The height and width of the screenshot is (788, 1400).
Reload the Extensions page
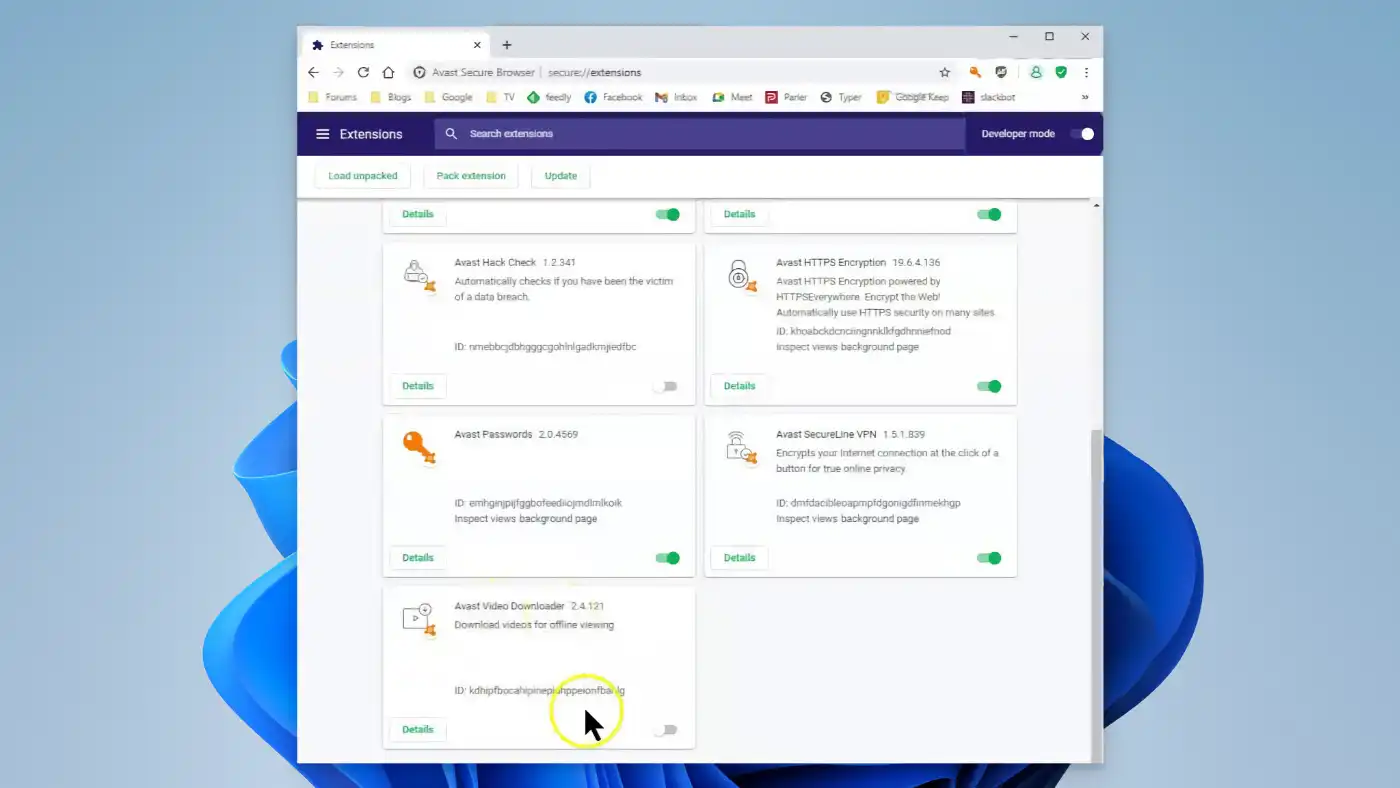tap(363, 72)
